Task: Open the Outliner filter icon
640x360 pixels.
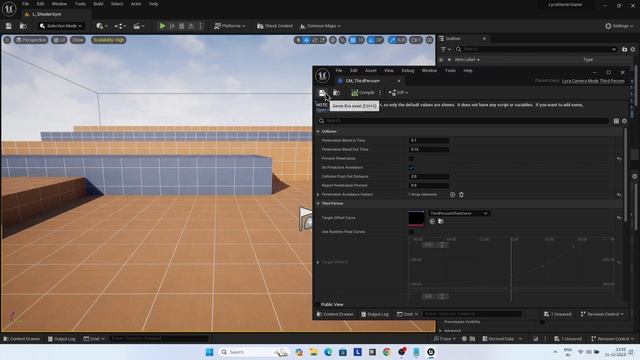Action: coord(445,49)
